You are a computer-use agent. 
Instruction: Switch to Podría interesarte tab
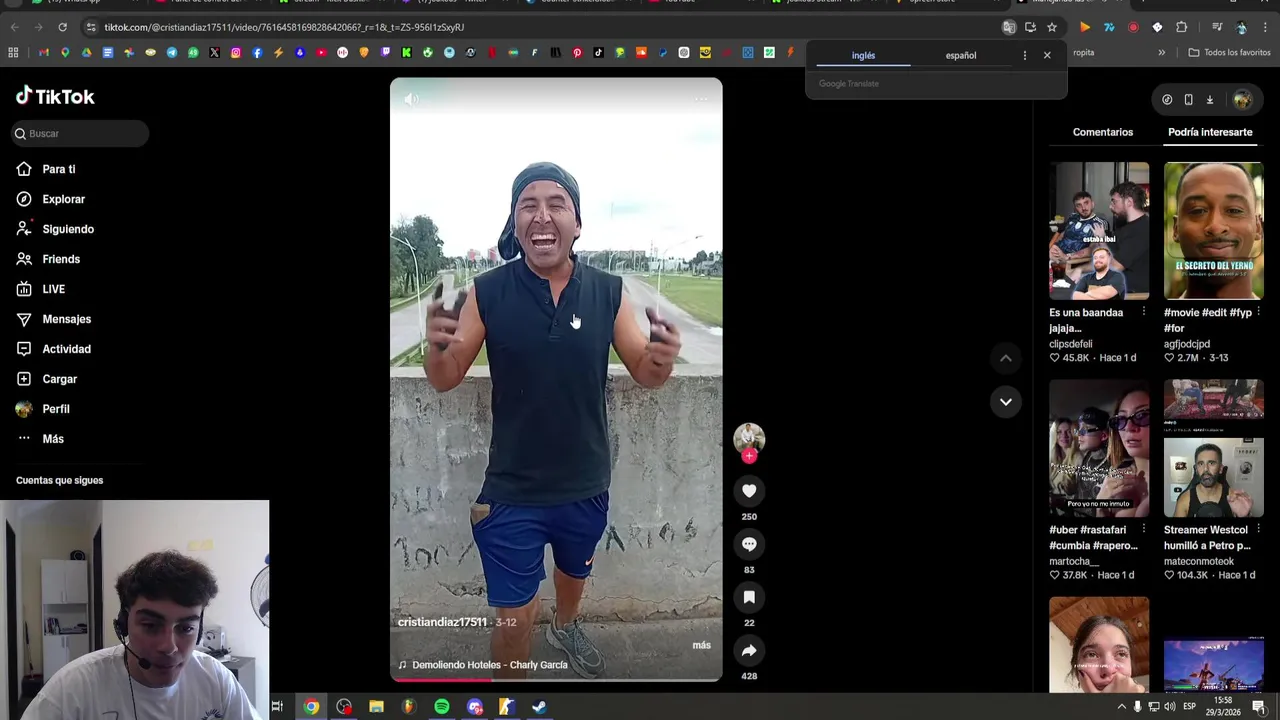[x=1210, y=132]
